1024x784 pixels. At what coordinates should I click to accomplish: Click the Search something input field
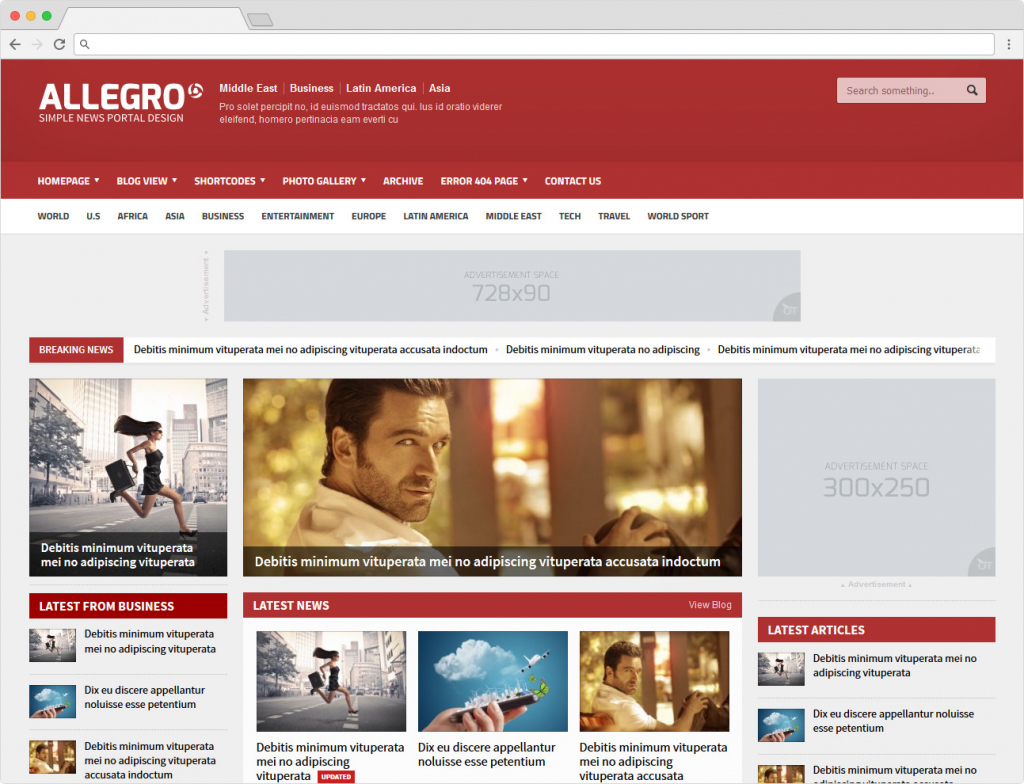[898, 91]
